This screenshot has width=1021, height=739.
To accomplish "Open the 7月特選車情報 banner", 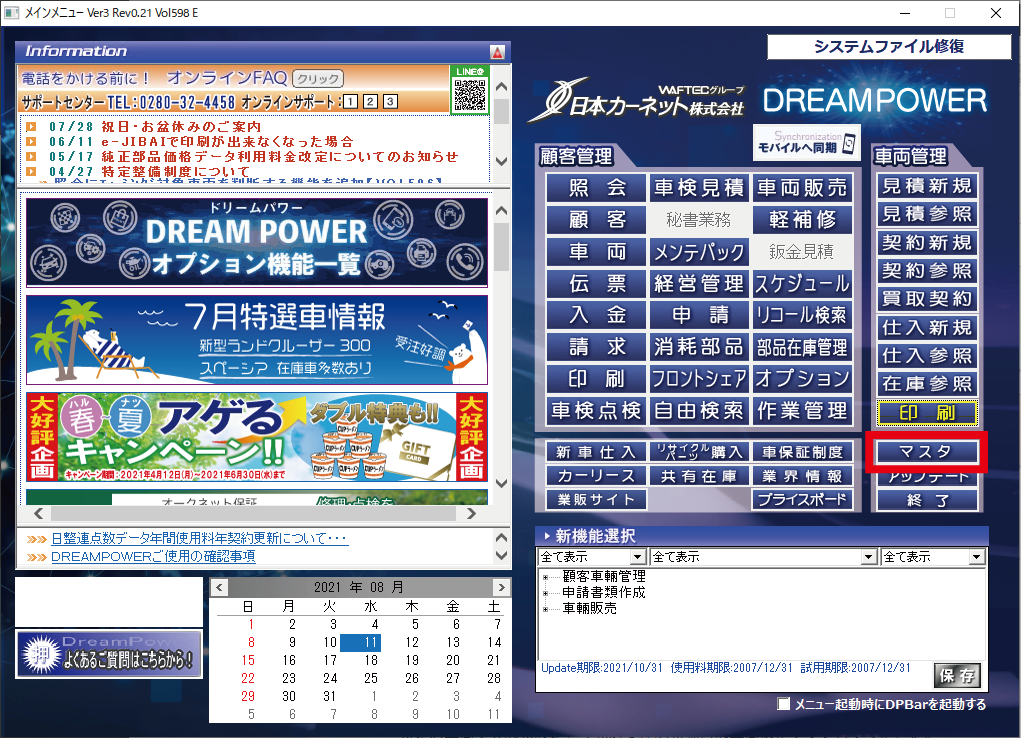I will 257,340.
